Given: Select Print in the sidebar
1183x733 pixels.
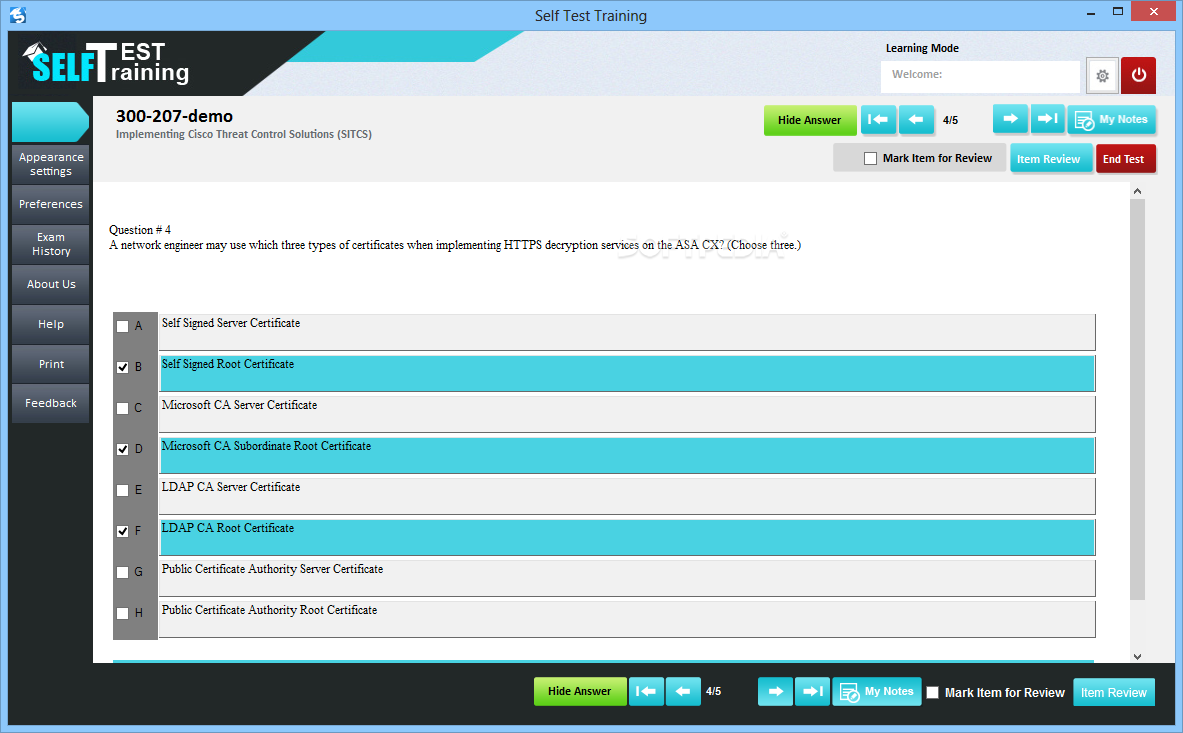Looking at the screenshot, I should point(51,364).
